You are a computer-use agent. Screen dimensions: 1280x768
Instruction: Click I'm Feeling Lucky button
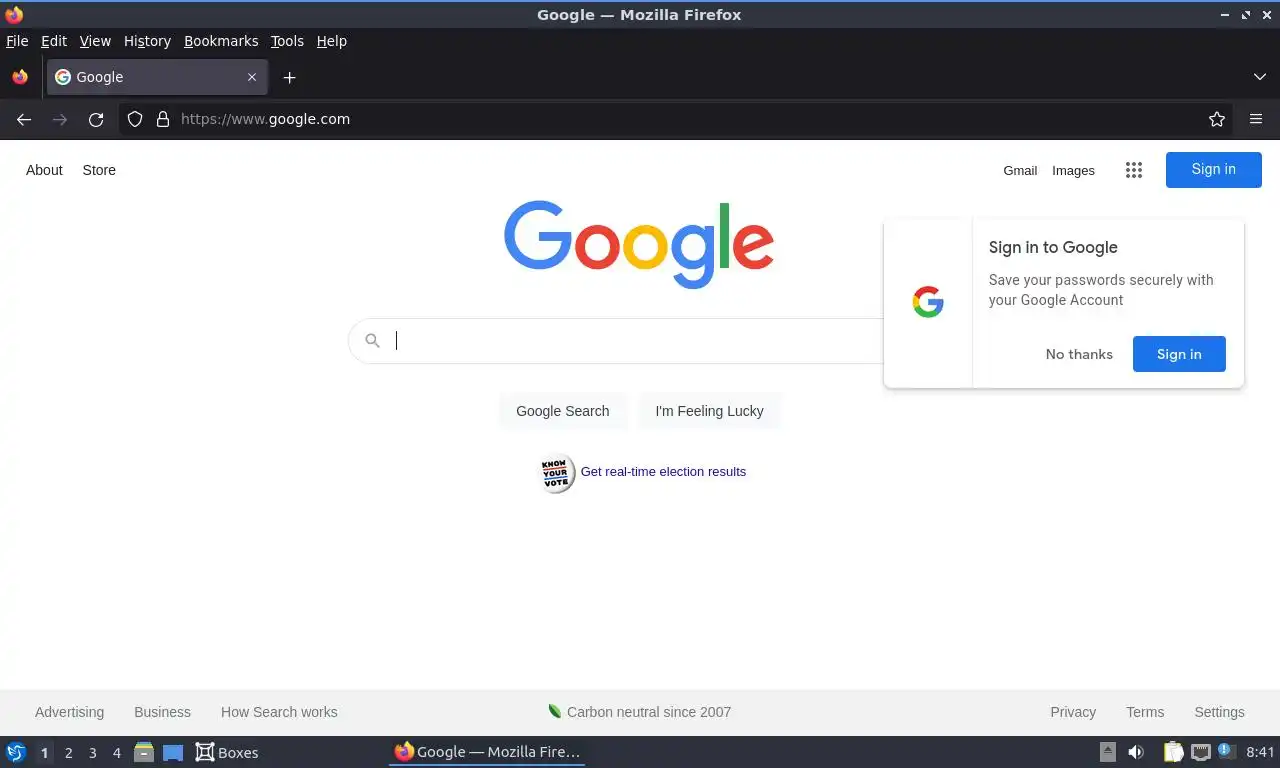tap(709, 411)
